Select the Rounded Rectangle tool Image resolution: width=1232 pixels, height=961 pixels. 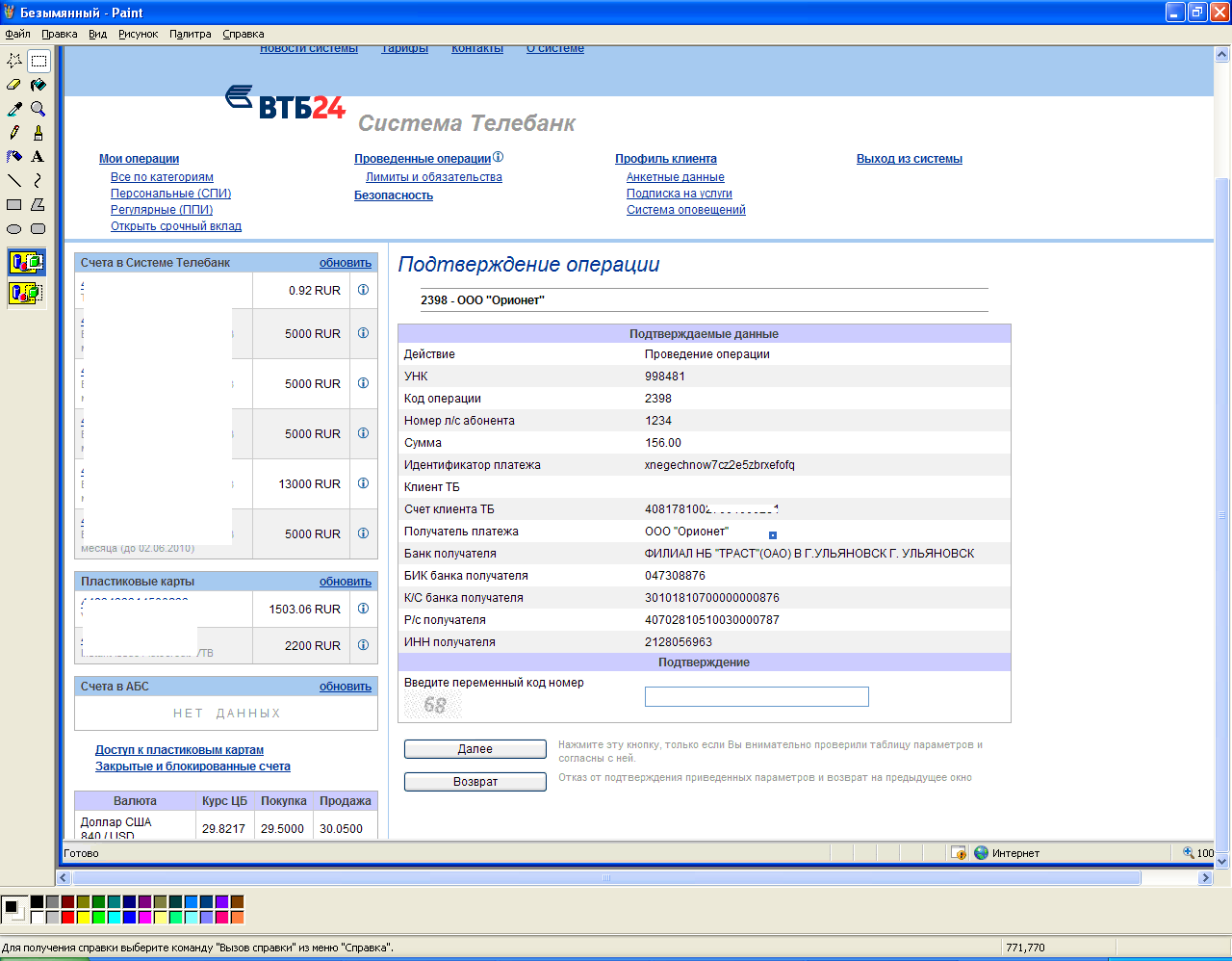[38, 228]
